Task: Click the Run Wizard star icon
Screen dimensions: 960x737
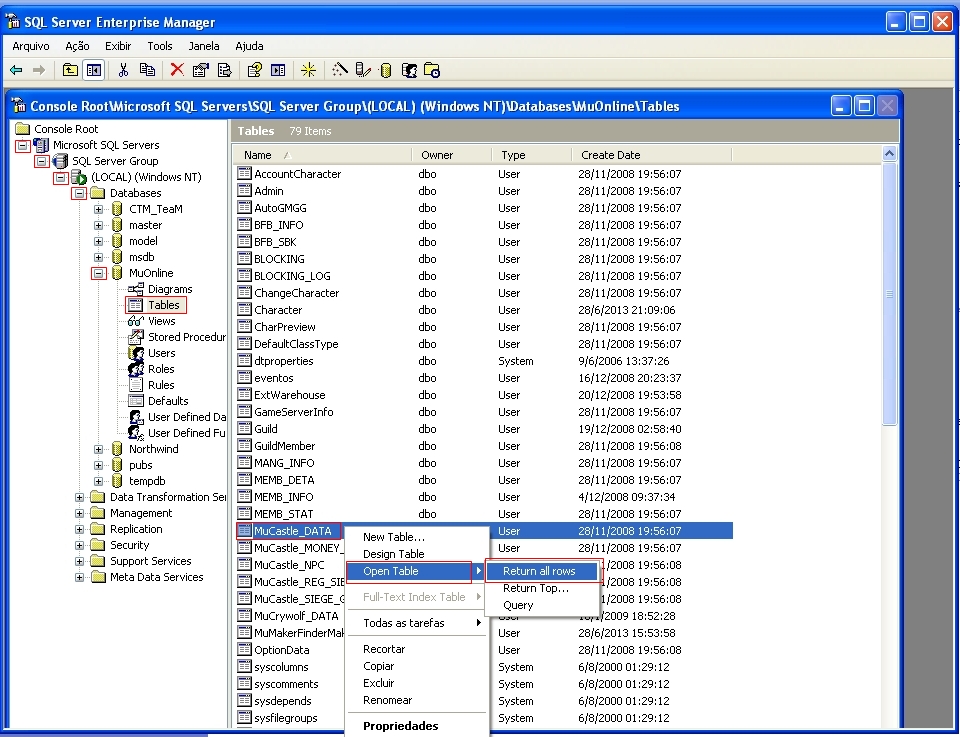Action: pos(307,70)
